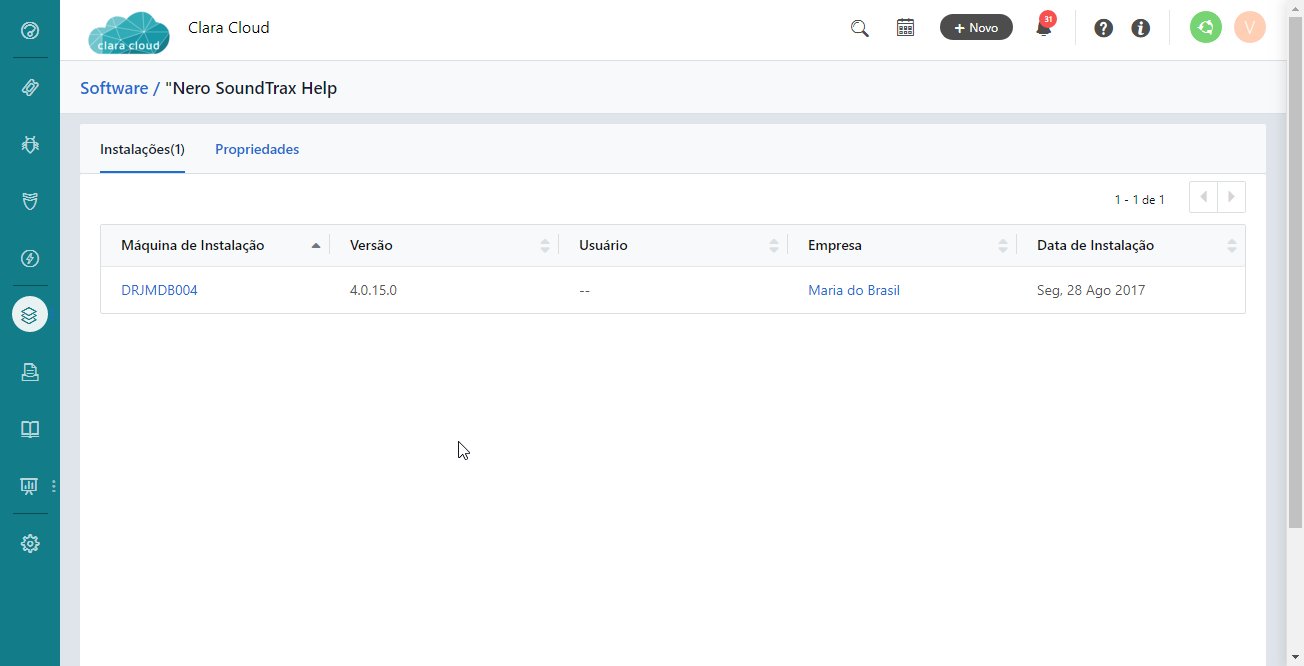The width and height of the screenshot is (1304, 666).
Task: Select the Instalações(1) tab
Action: coord(142,149)
